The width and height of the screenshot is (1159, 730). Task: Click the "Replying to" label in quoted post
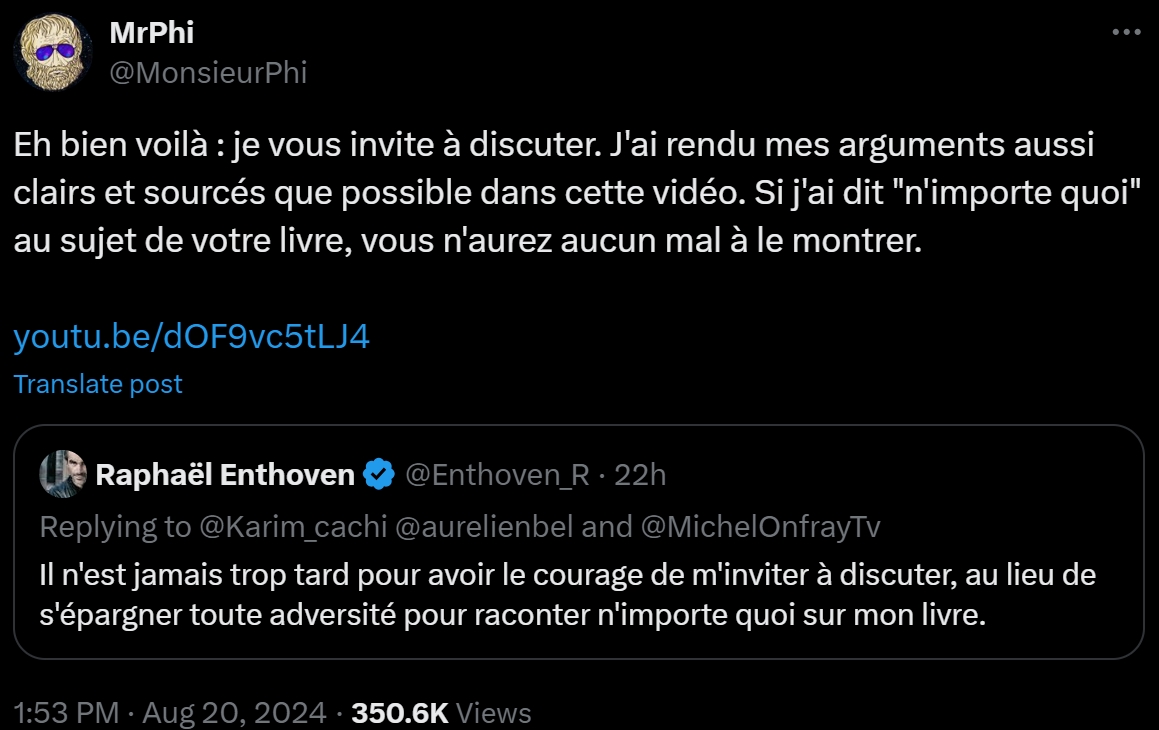point(114,526)
